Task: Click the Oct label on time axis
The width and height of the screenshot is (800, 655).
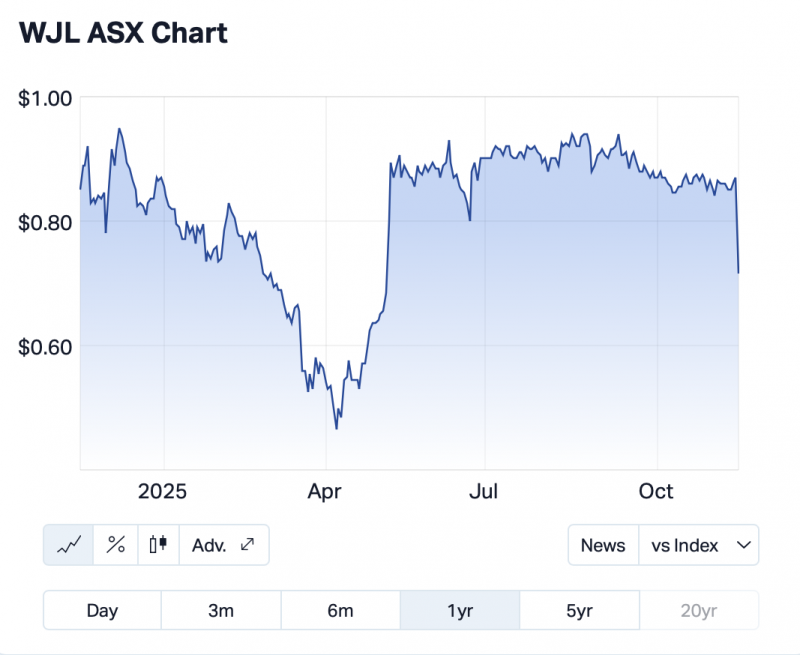Action: [x=656, y=491]
